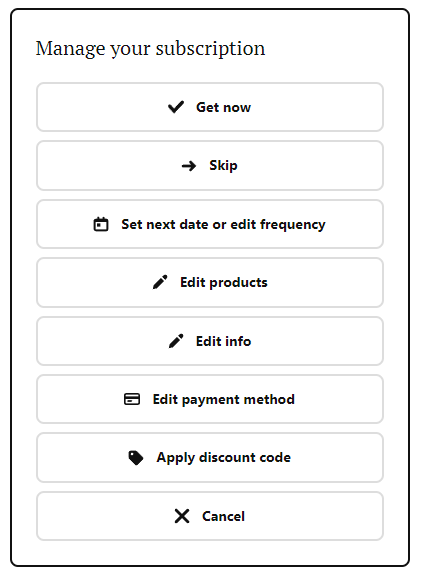Click the Manage your subscription heading

pos(150,49)
